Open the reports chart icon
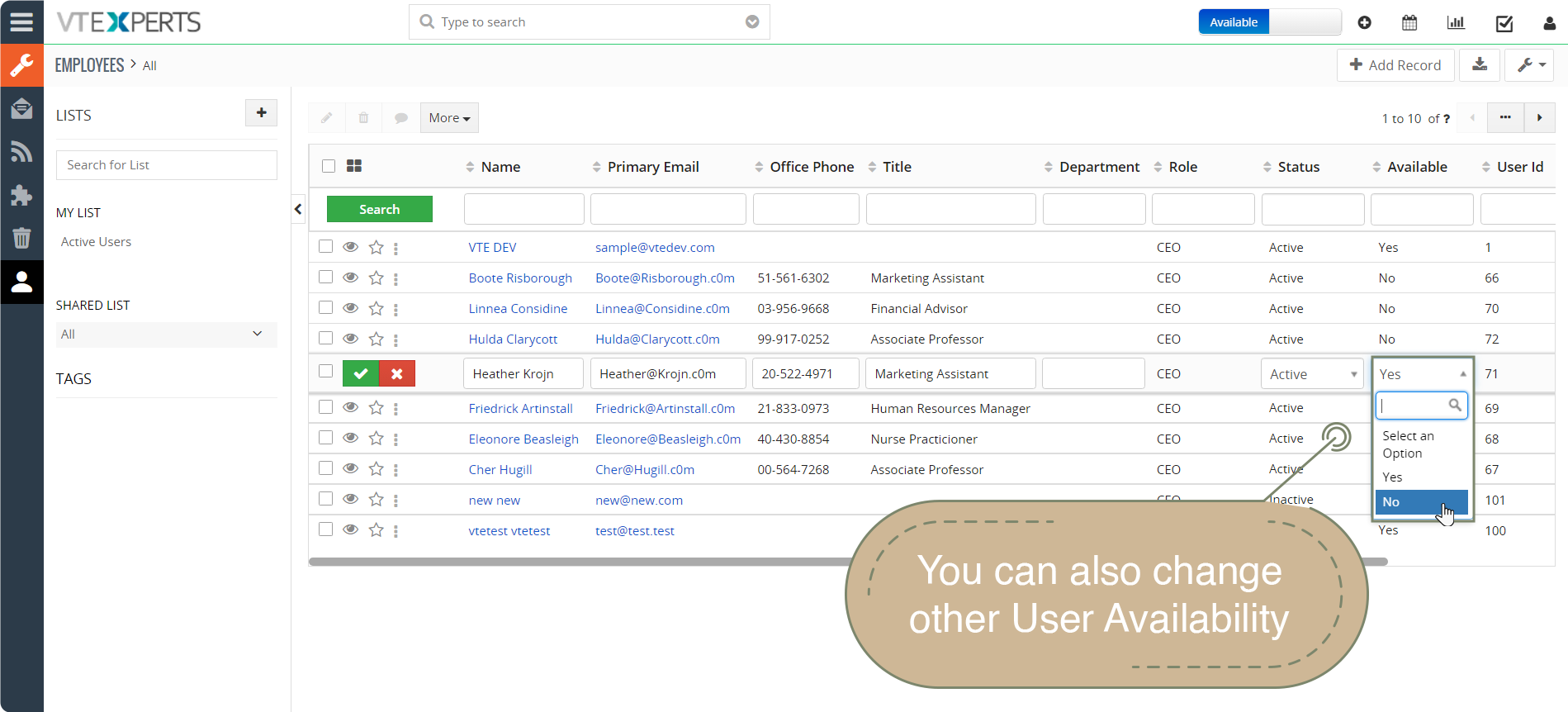Viewport: 1568px width, 712px height. (x=1456, y=22)
